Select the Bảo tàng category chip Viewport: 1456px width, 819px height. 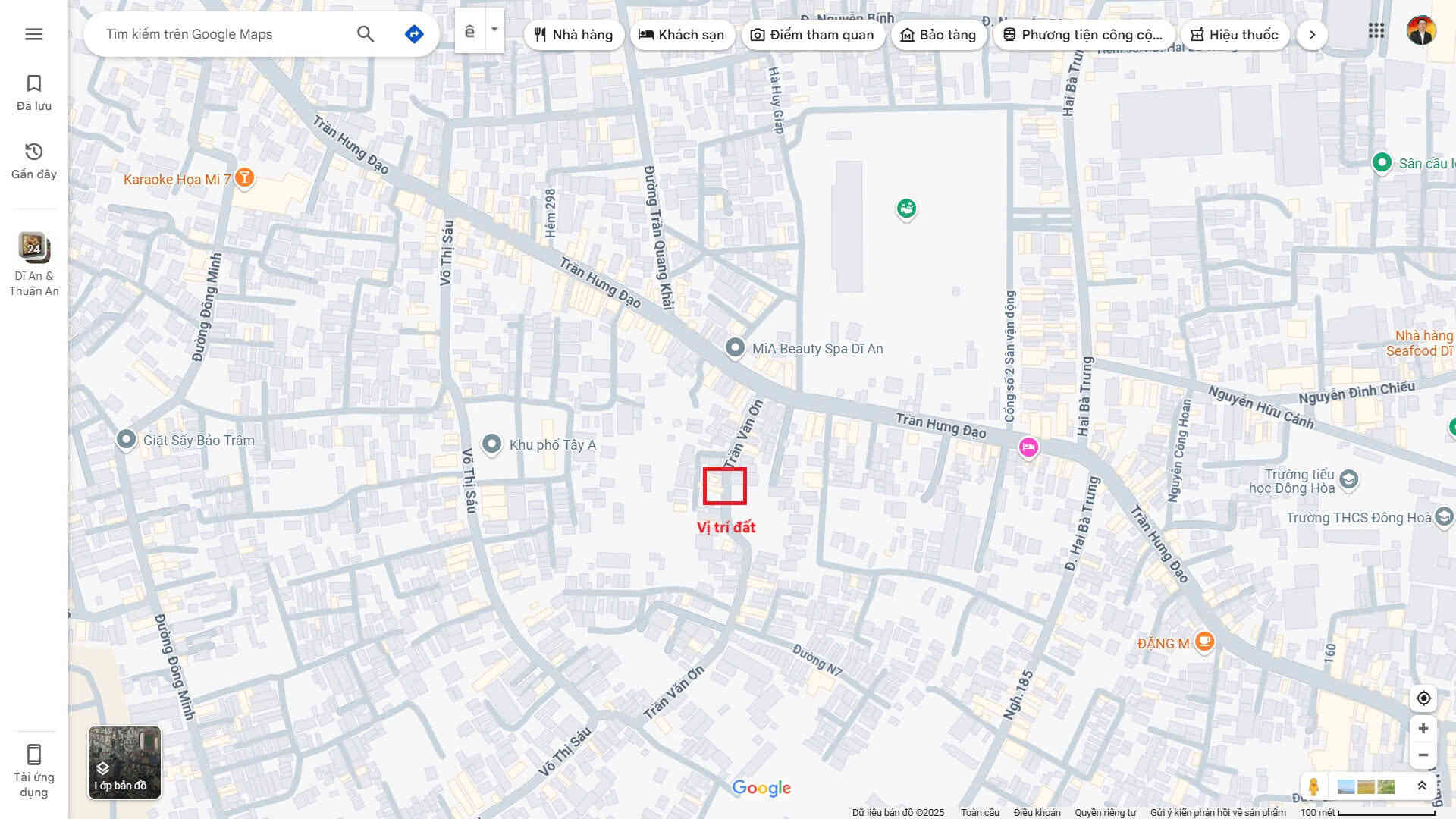[938, 35]
